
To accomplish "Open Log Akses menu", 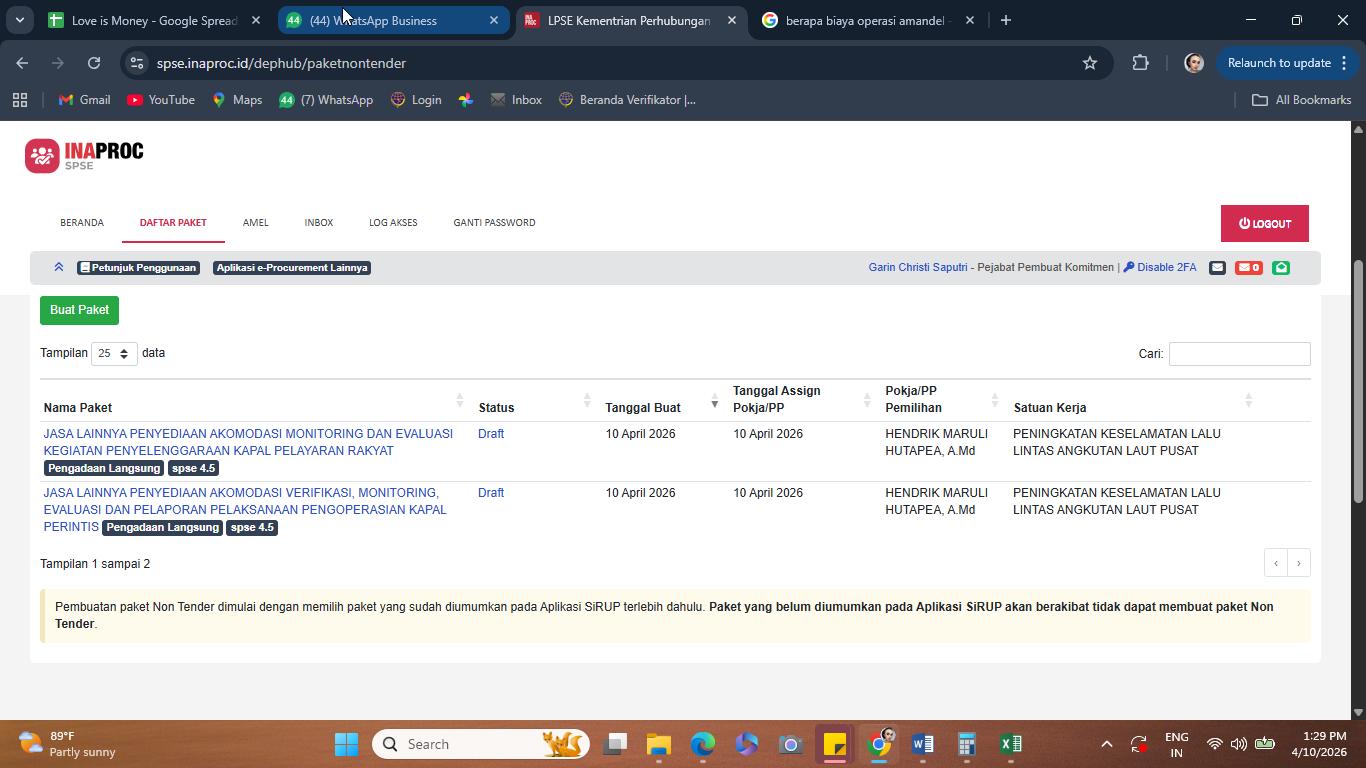I will 393,222.
